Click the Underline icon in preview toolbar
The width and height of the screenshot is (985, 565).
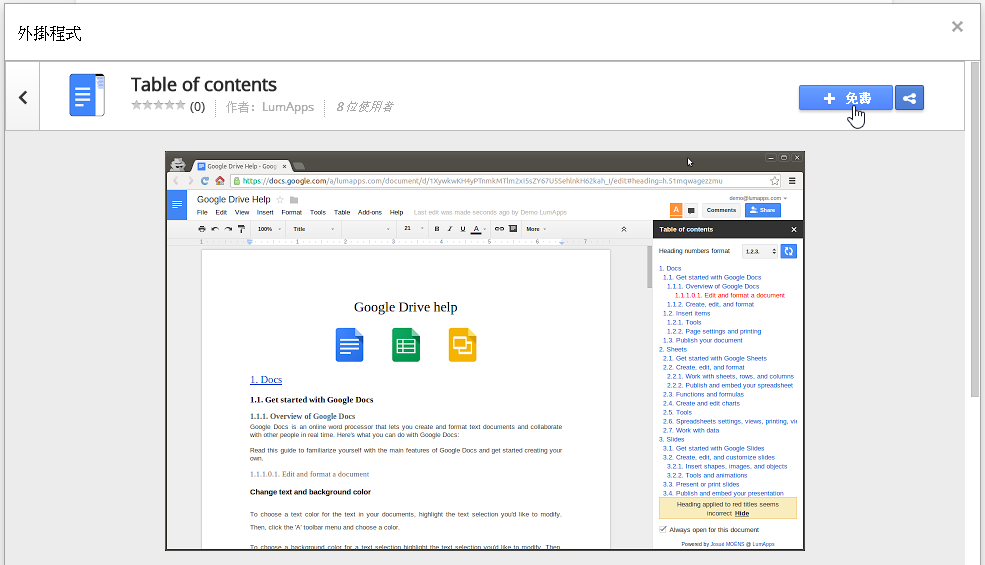[x=463, y=229]
